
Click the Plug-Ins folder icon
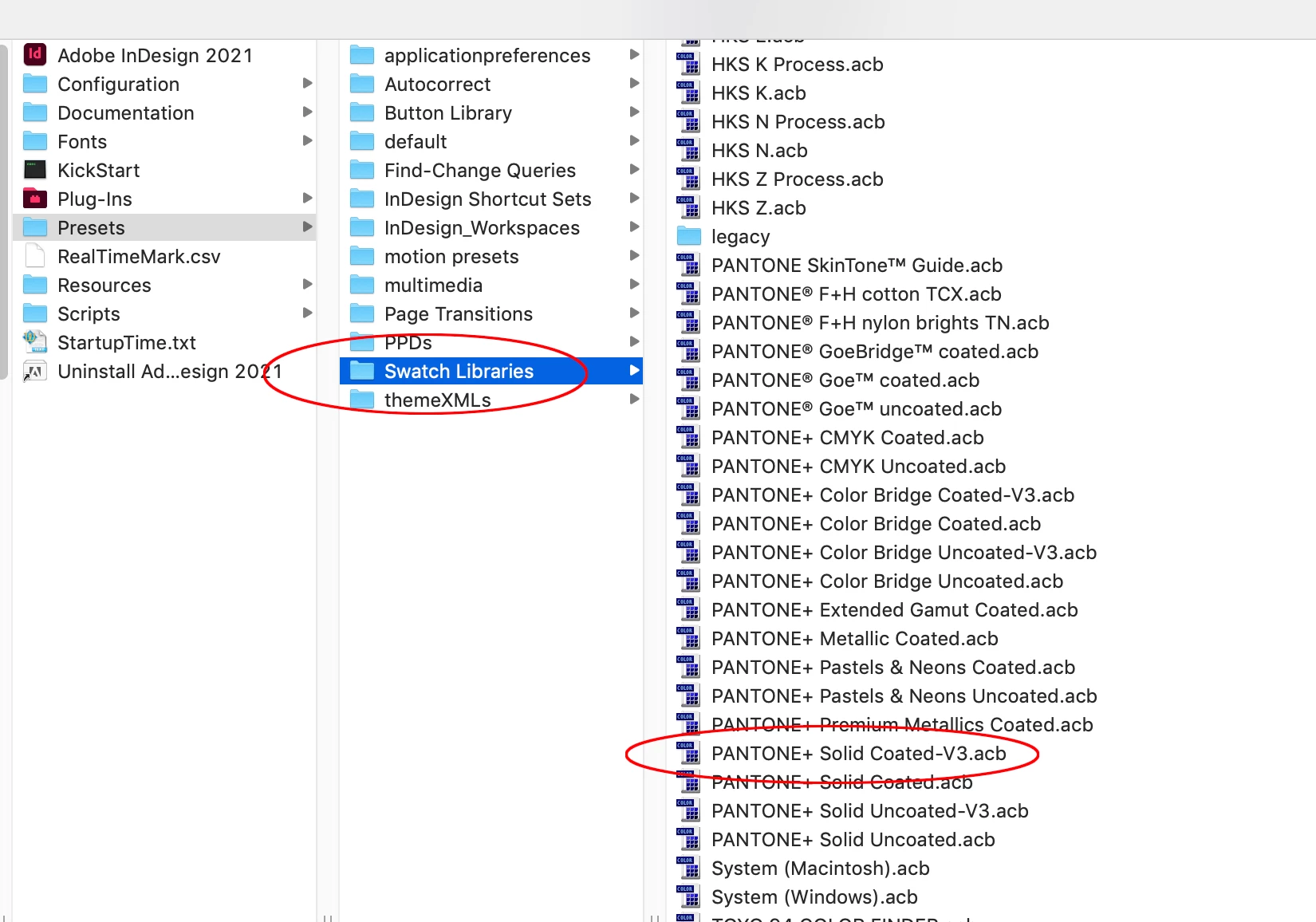[x=35, y=199]
